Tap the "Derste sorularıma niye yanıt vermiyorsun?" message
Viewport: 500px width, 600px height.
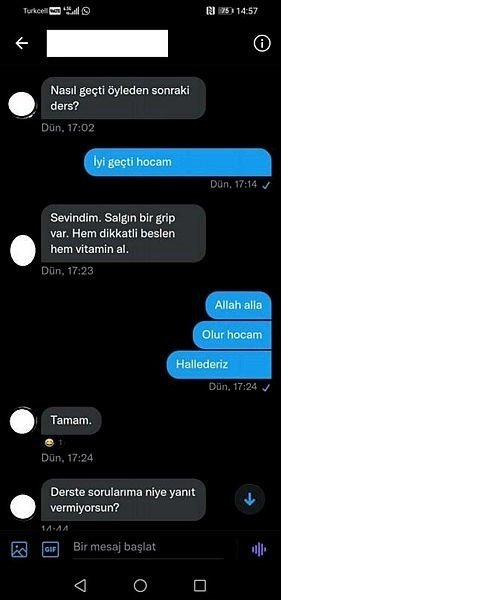click(x=123, y=500)
